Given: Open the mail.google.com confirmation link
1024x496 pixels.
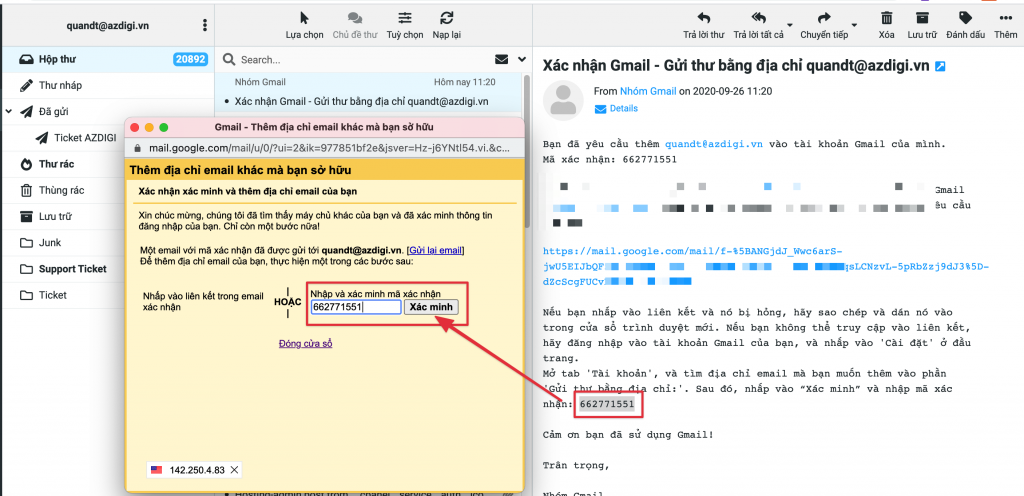Looking at the screenshot, I should click(x=766, y=266).
